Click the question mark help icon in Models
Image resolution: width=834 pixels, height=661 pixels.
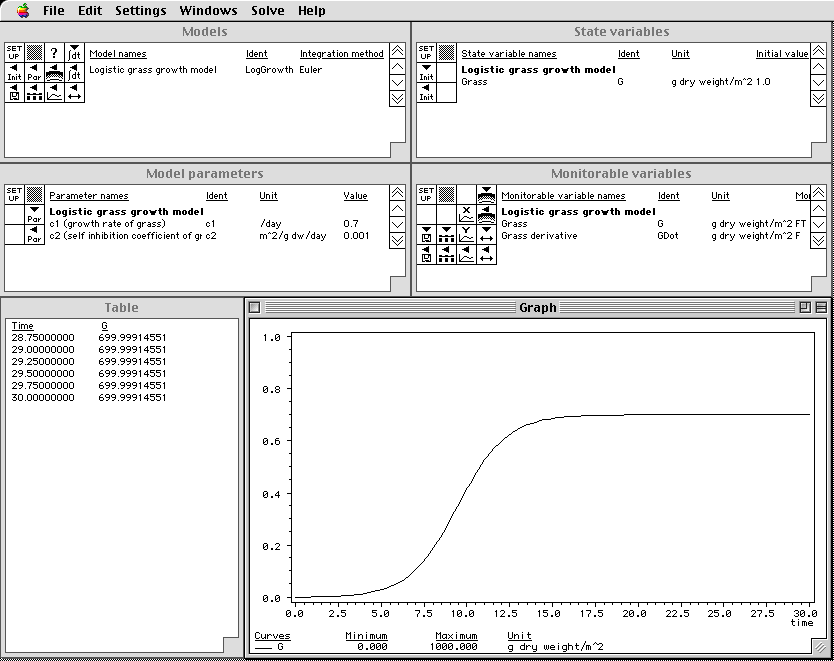54,53
